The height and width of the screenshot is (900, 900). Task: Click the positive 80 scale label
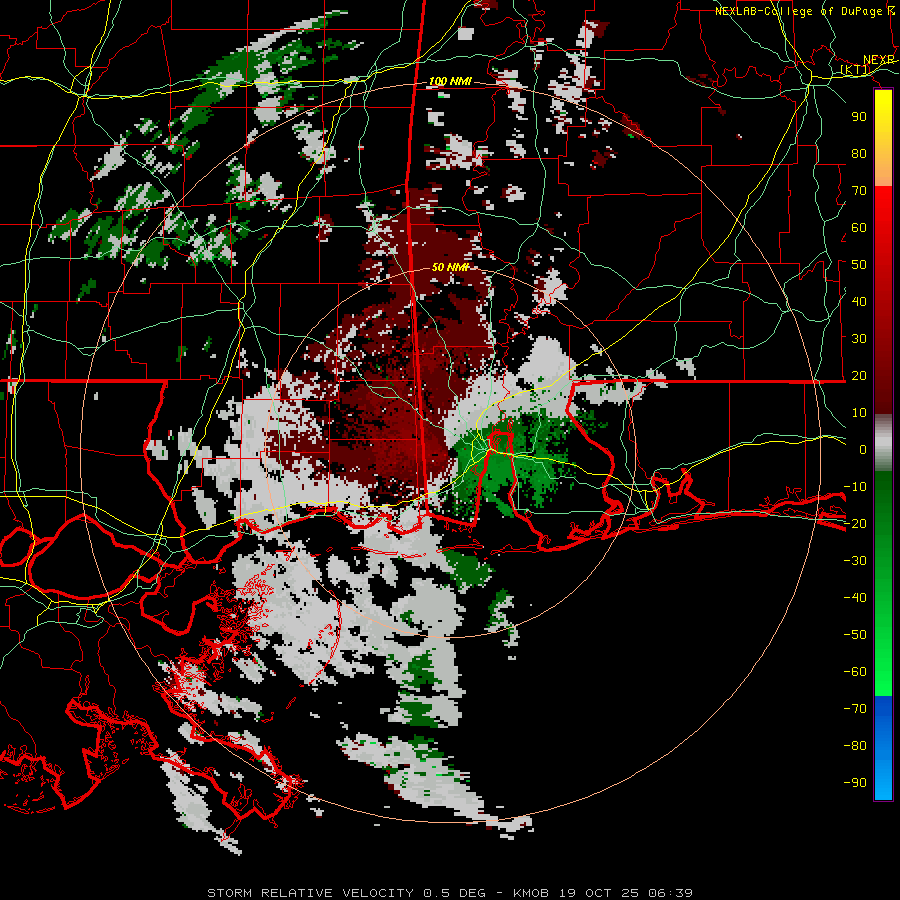point(859,154)
